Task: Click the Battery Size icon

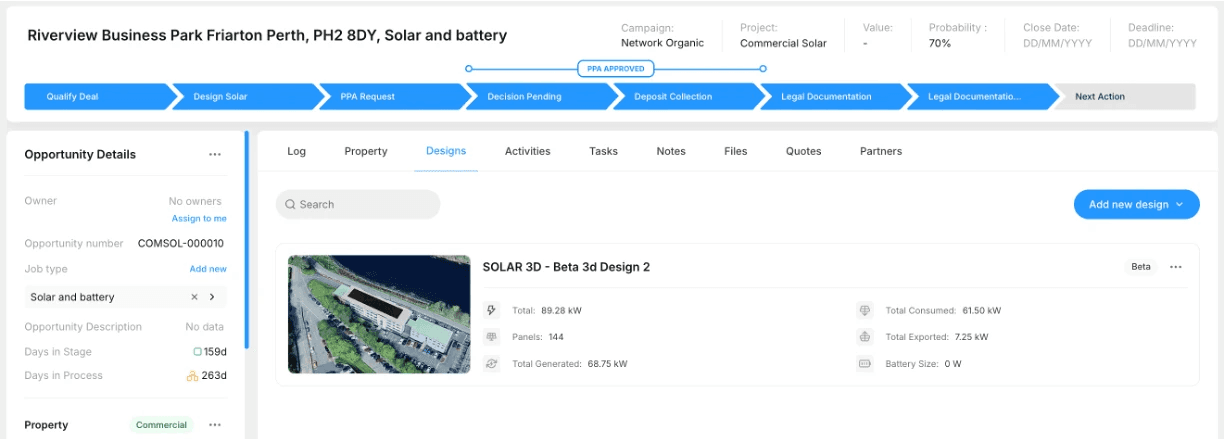Action: 865,364
